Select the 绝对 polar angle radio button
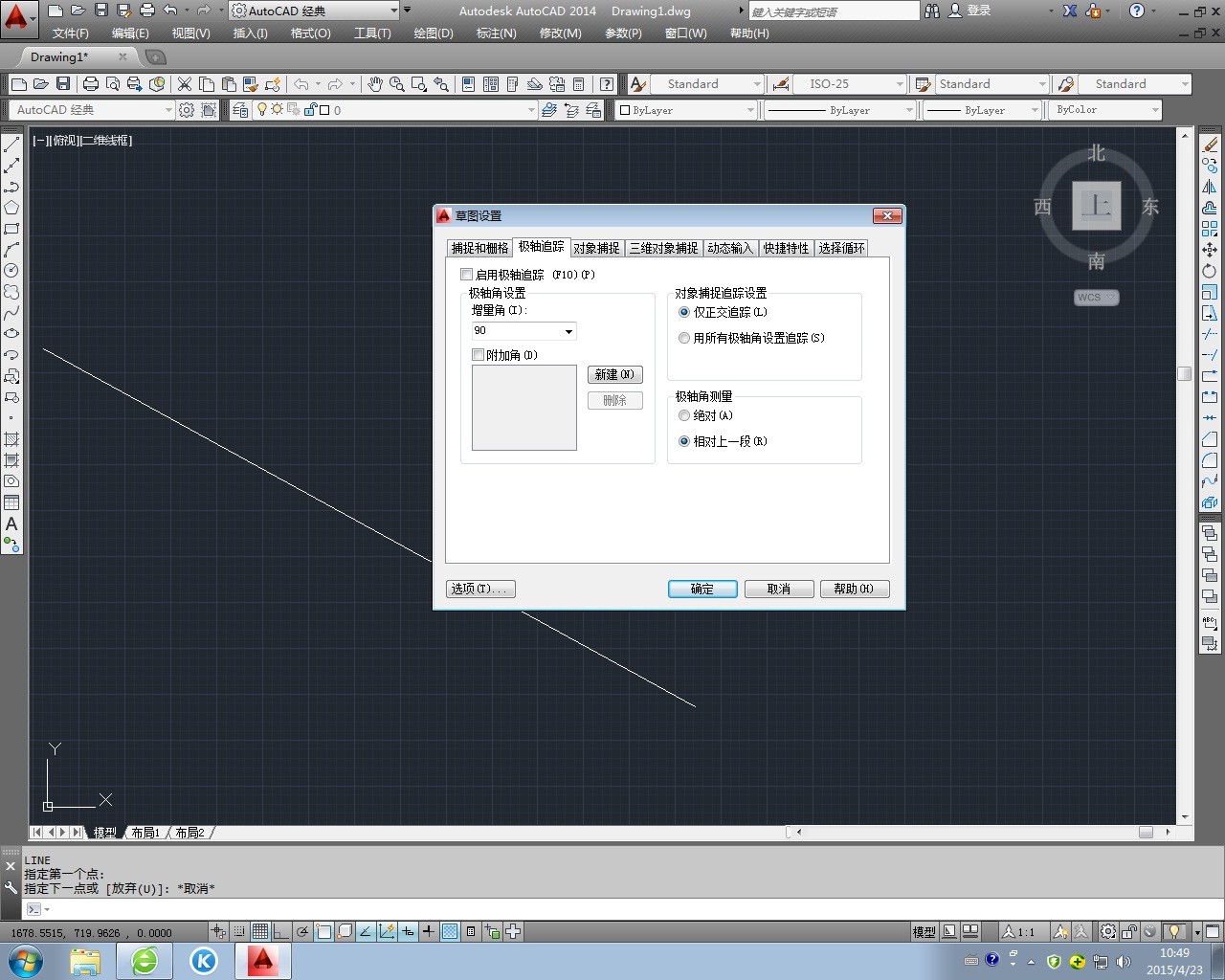This screenshot has width=1225, height=980. tap(684, 415)
